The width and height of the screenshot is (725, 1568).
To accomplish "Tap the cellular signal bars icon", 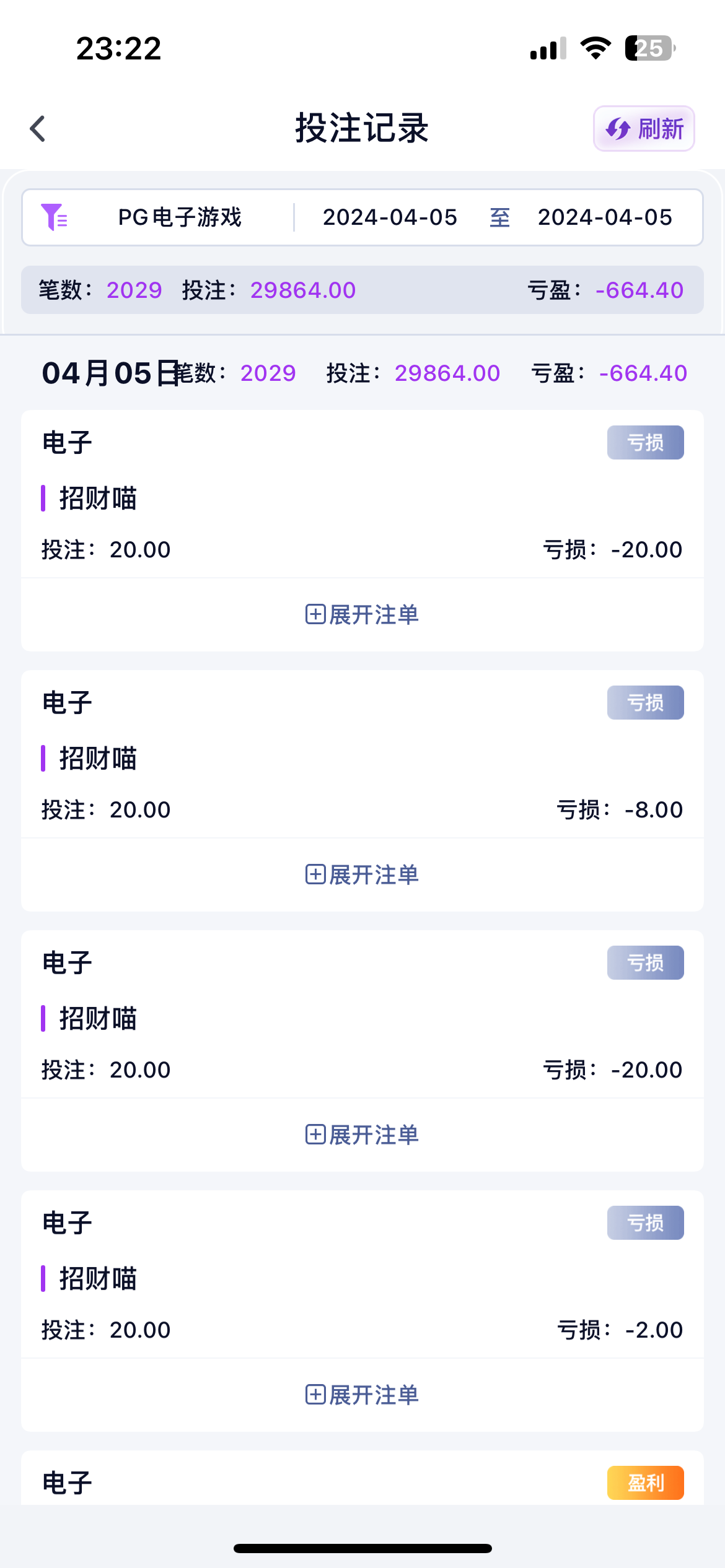I will point(548,48).
